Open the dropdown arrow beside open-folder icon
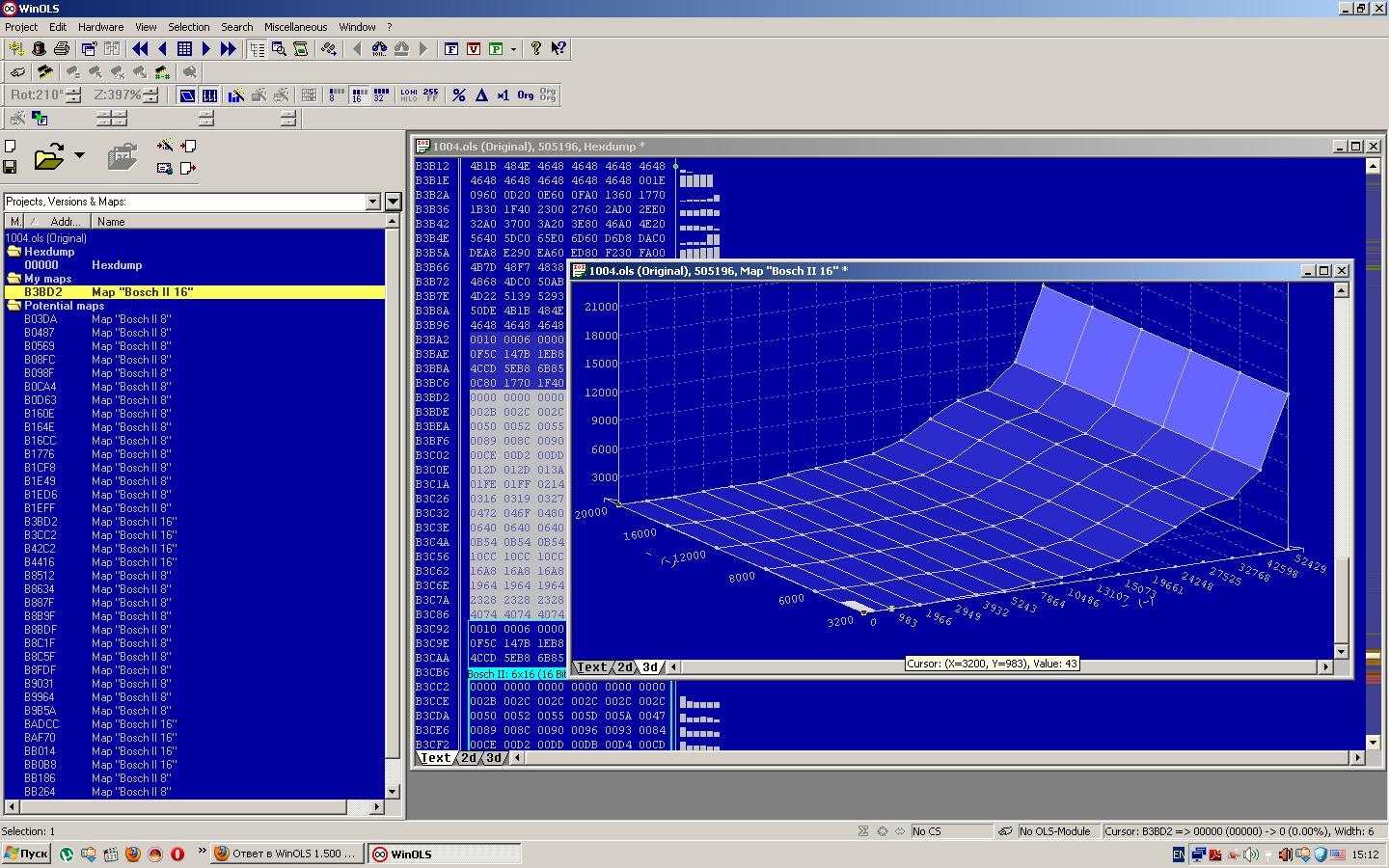Screen dimensions: 1389x868 (79, 154)
